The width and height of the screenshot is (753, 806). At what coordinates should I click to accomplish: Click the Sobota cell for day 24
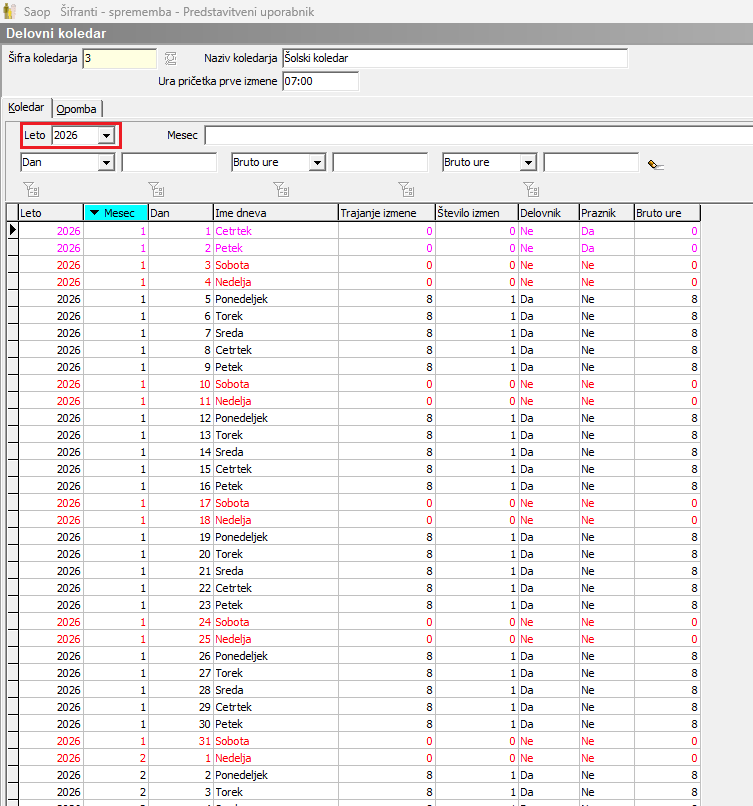276,622
